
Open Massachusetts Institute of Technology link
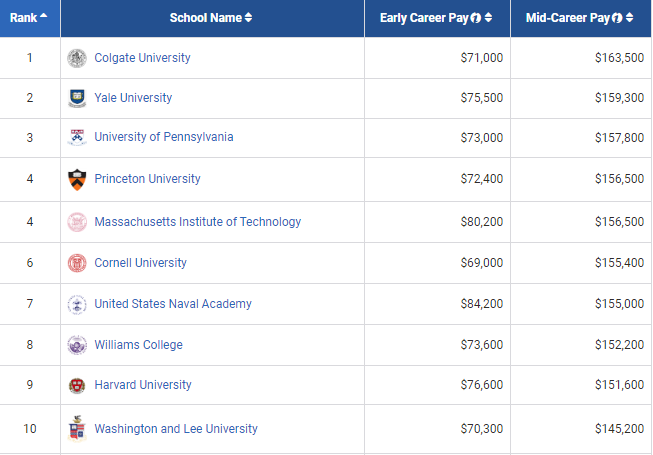(197, 222)
